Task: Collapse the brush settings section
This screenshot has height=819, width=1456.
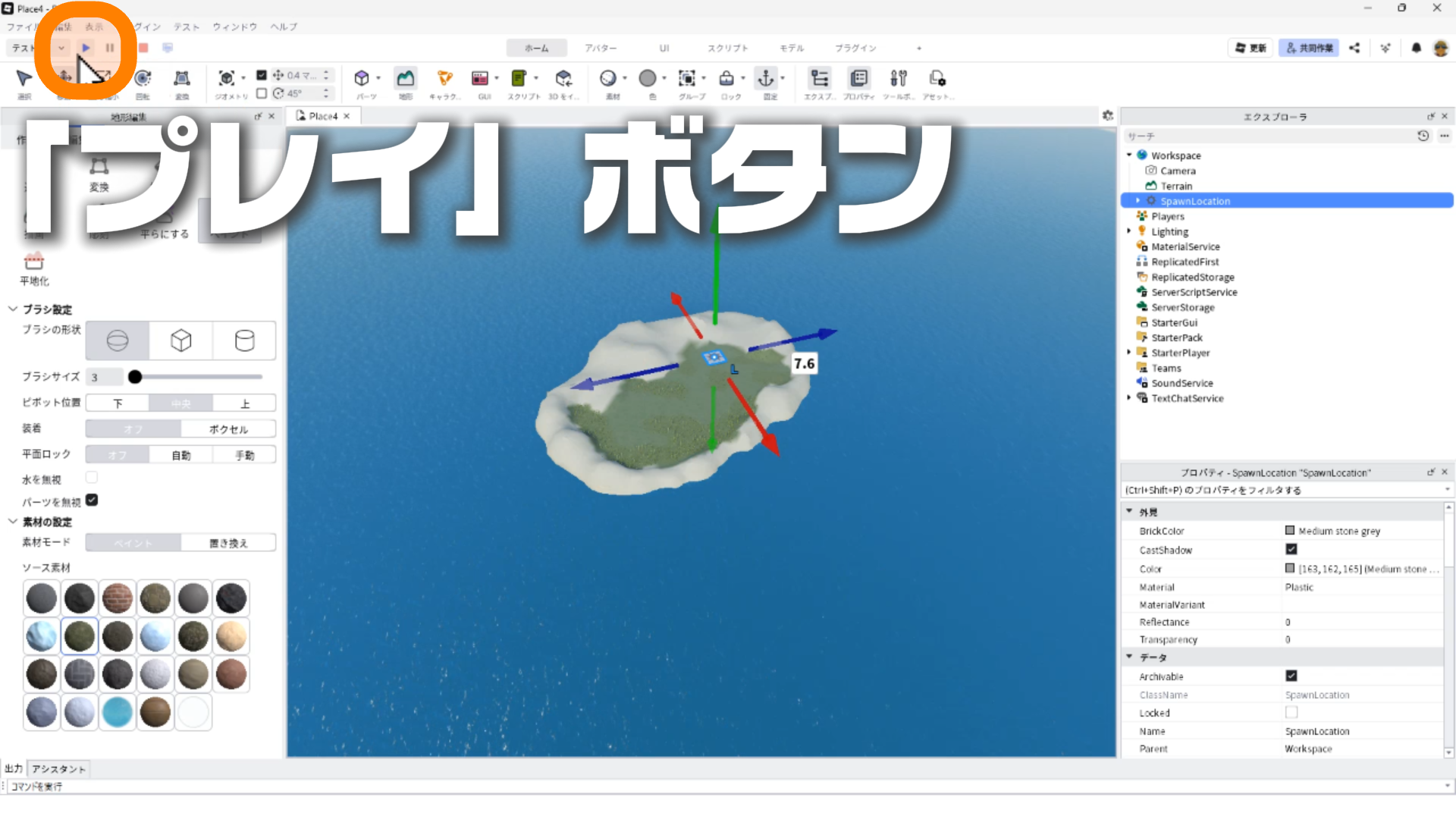Action: pos(13,309)
